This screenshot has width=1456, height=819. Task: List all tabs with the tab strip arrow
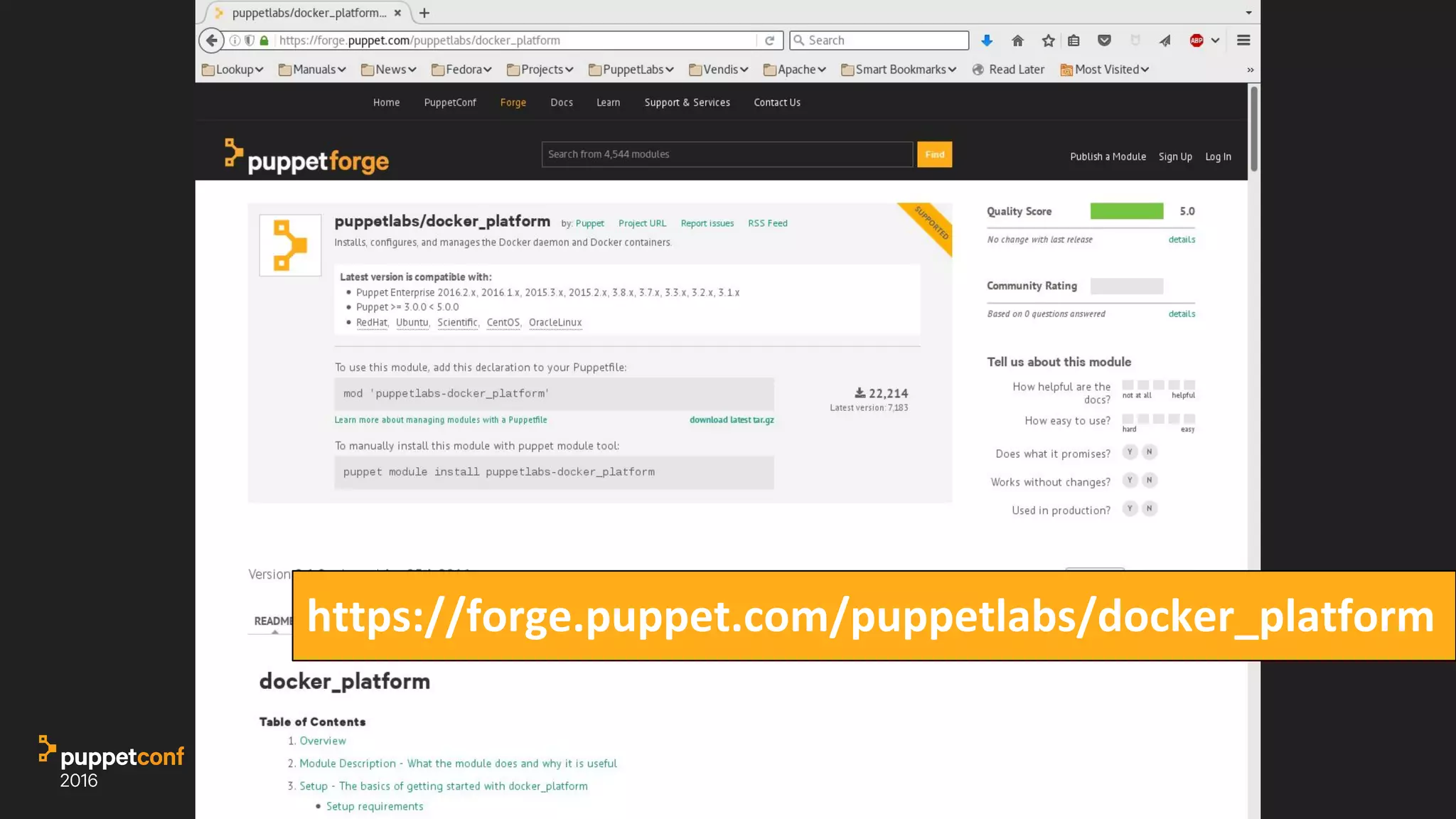(x=1248, y=13)
